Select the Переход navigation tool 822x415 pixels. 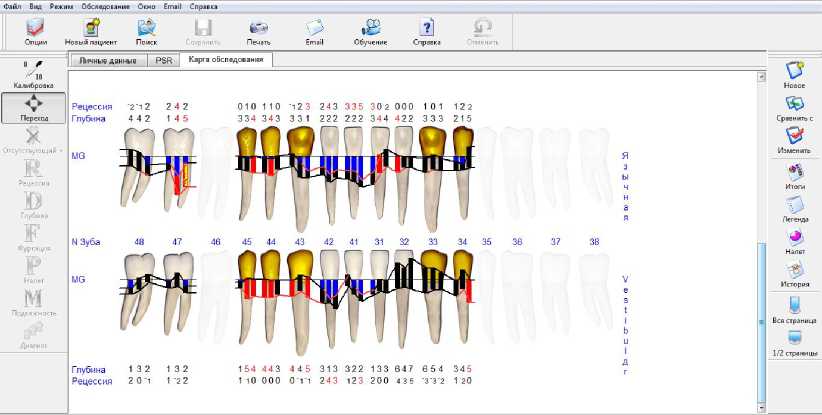tap(34, 108)
